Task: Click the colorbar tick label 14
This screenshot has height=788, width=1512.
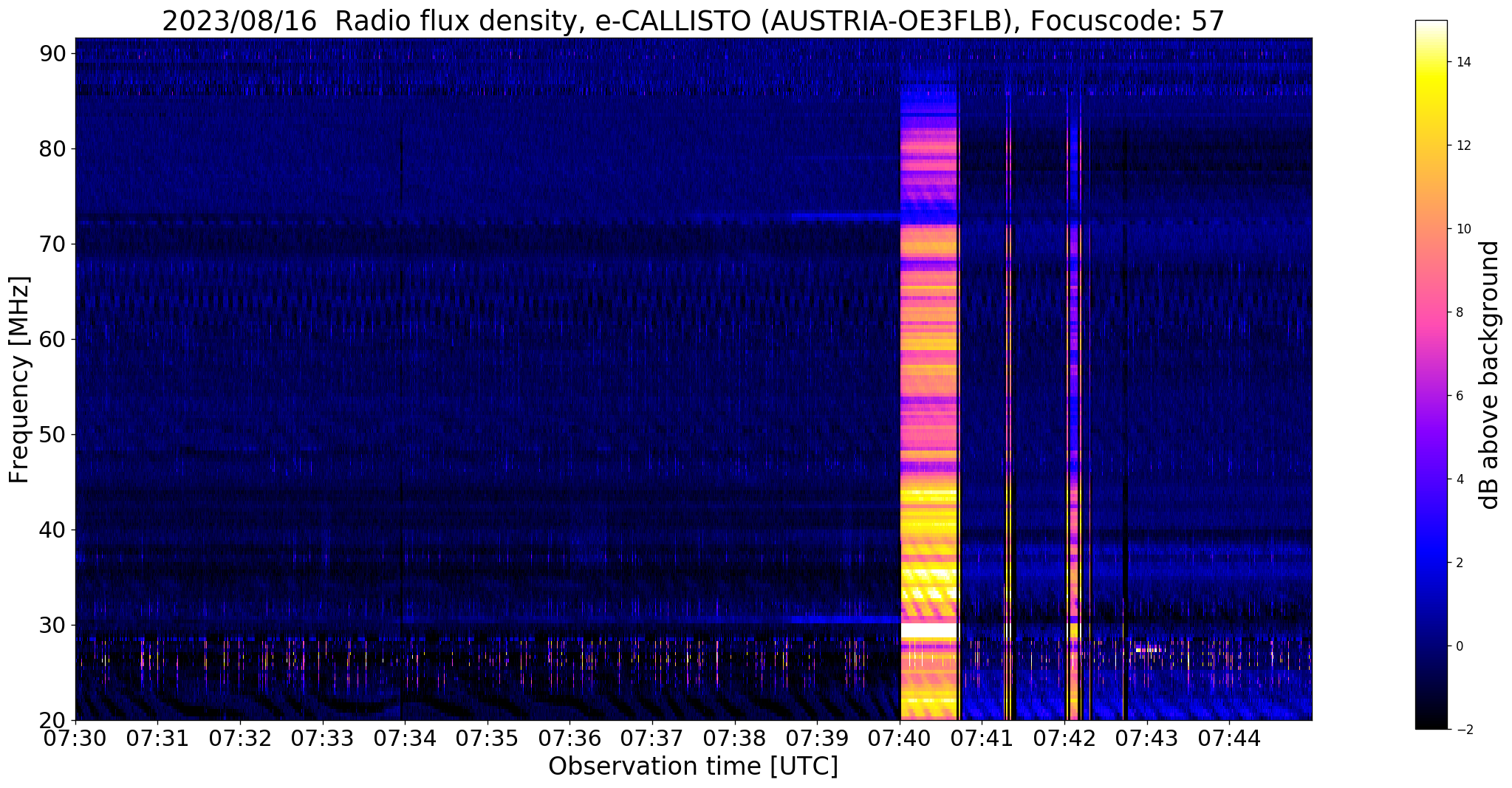Action: 1463,62
